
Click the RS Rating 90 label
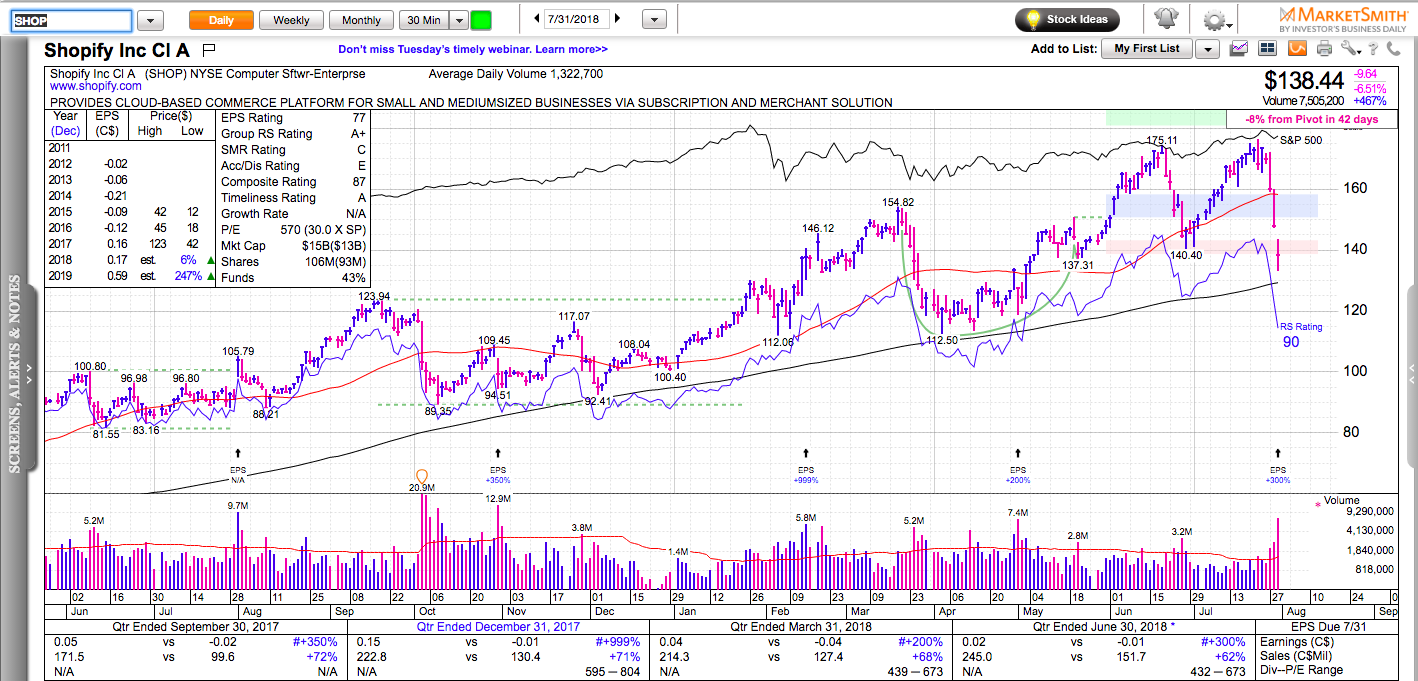1301,334
